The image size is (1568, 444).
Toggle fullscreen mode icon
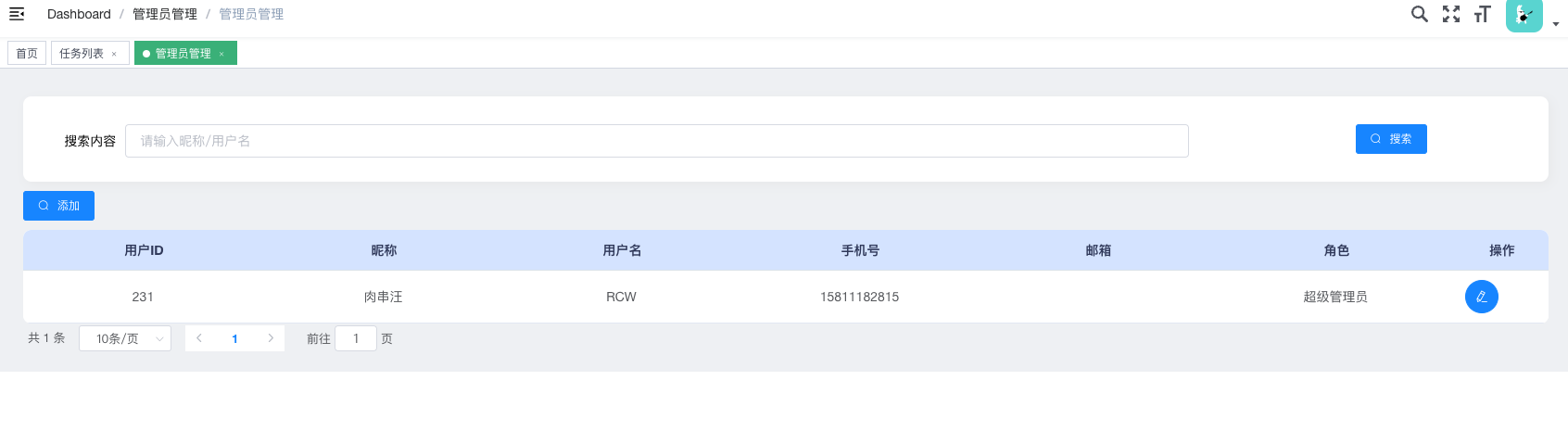click(x=1451, y=14)
